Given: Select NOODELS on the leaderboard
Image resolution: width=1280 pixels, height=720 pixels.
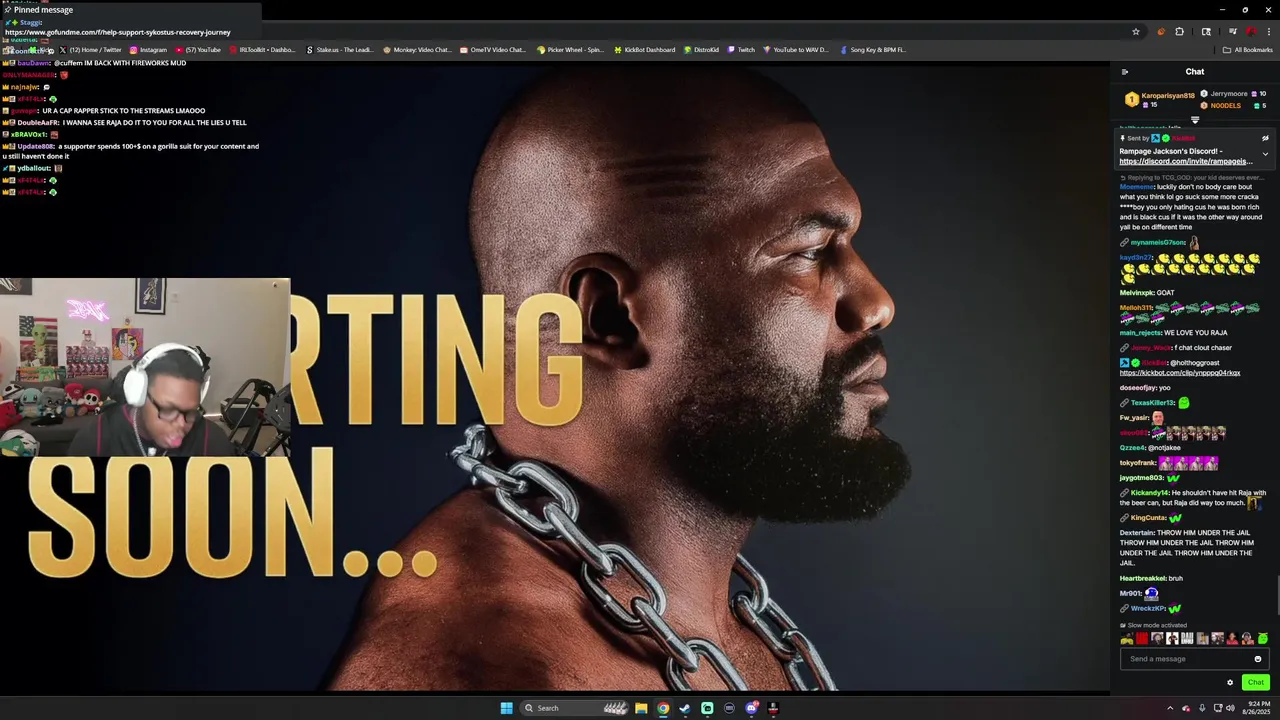Looking at the screenshot, I should click(x=1226, y=105).
